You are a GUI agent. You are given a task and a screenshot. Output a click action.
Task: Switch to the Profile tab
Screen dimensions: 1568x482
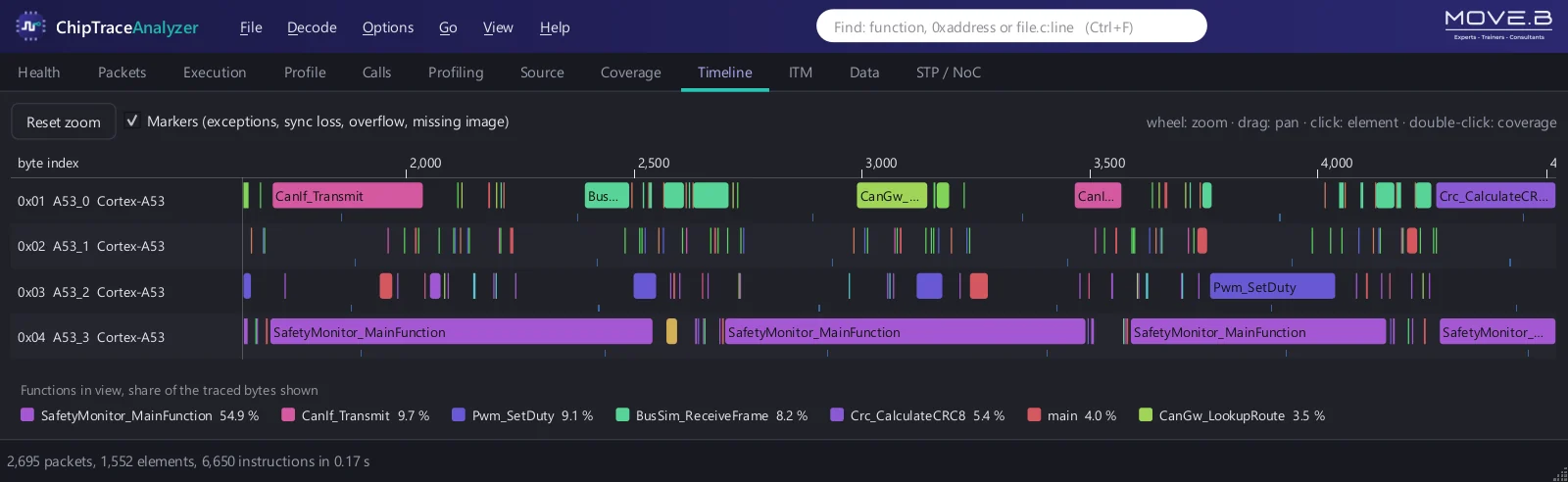pyautogui.click(x=305, y=72)
